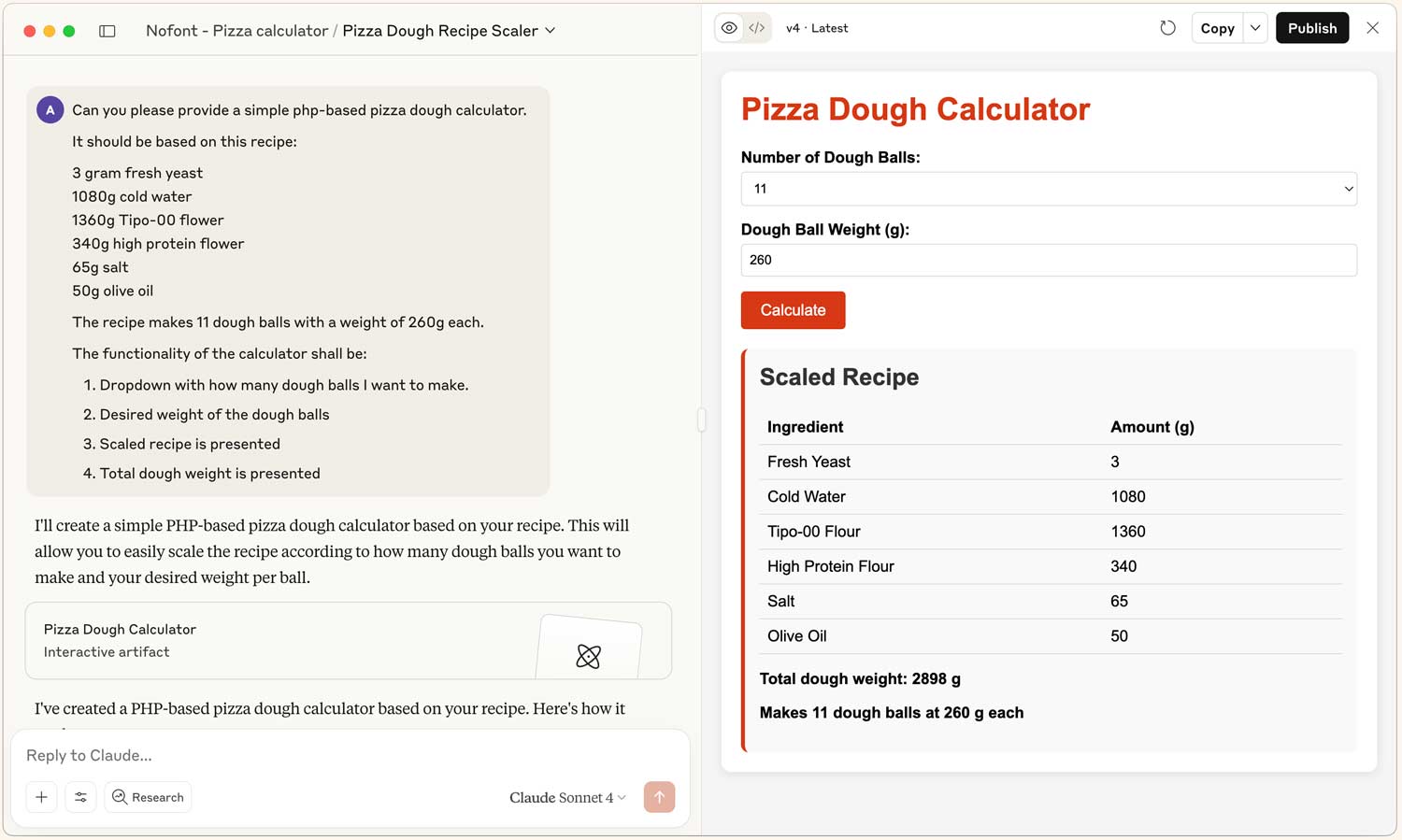Publish the artifact

pos(1312,28)
